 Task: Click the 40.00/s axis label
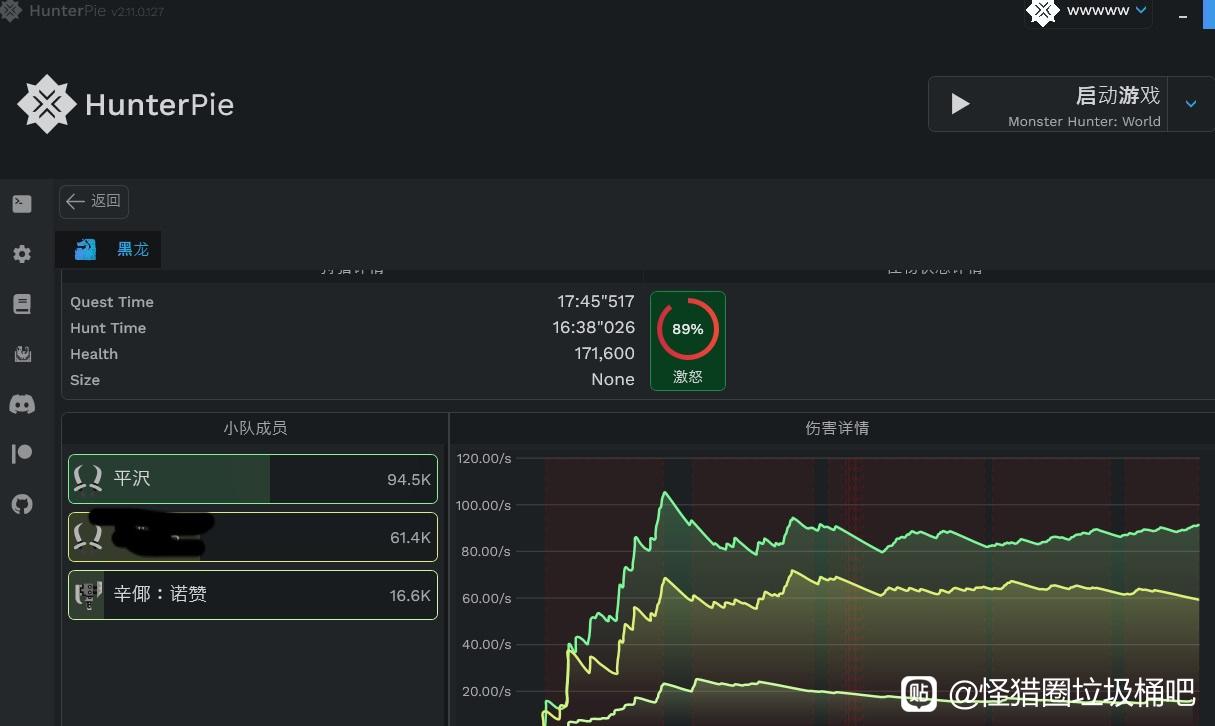point(487,645)
